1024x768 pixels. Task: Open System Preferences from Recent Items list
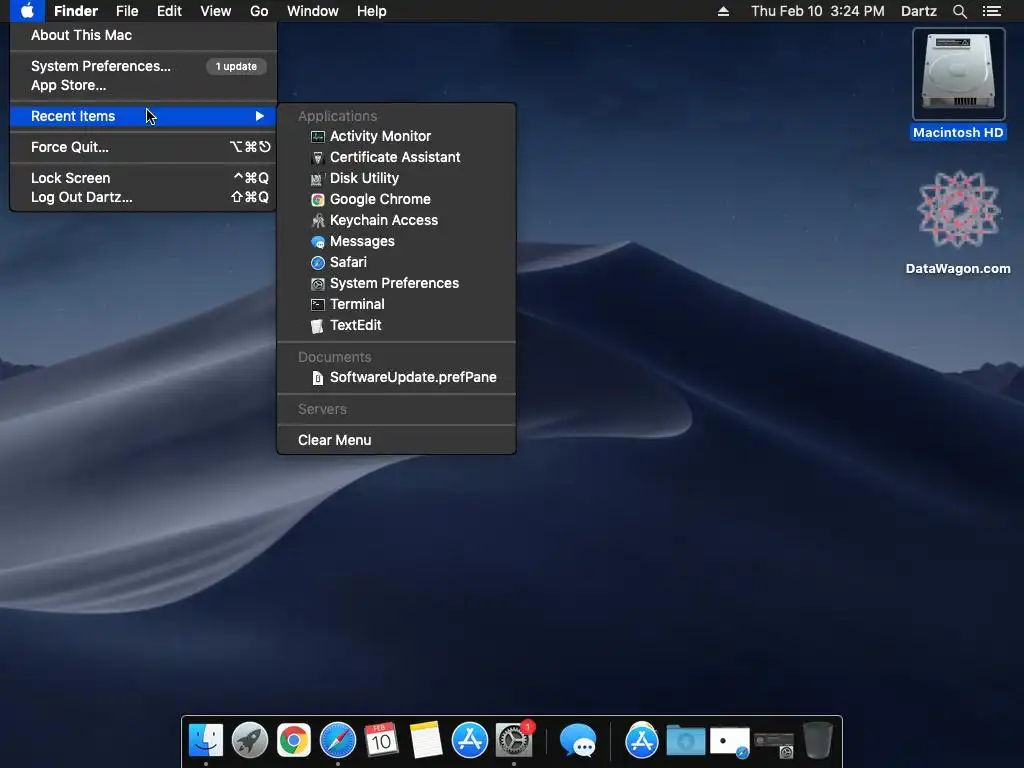(396, 283)
